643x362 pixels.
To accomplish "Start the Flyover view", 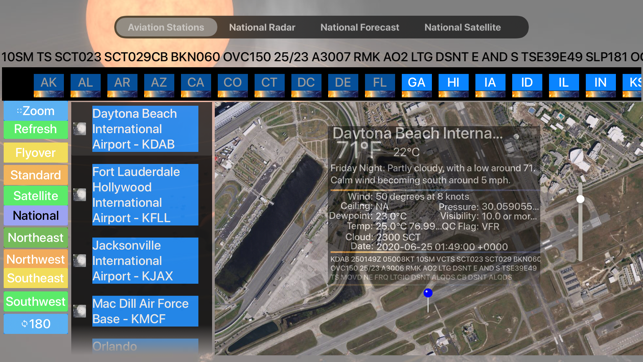I will (x=36, y=153).
